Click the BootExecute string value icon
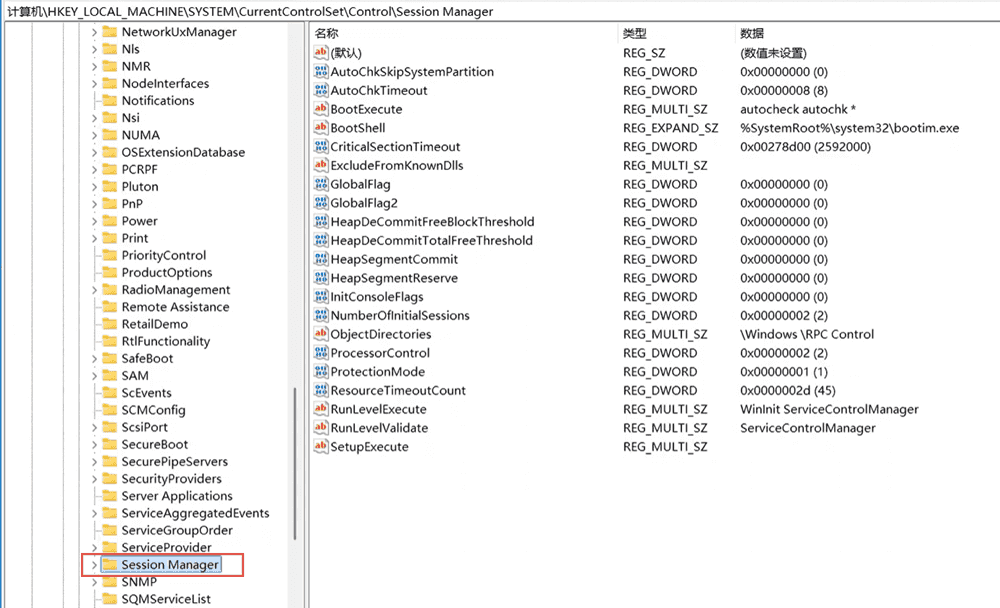 tap(321, 109)
